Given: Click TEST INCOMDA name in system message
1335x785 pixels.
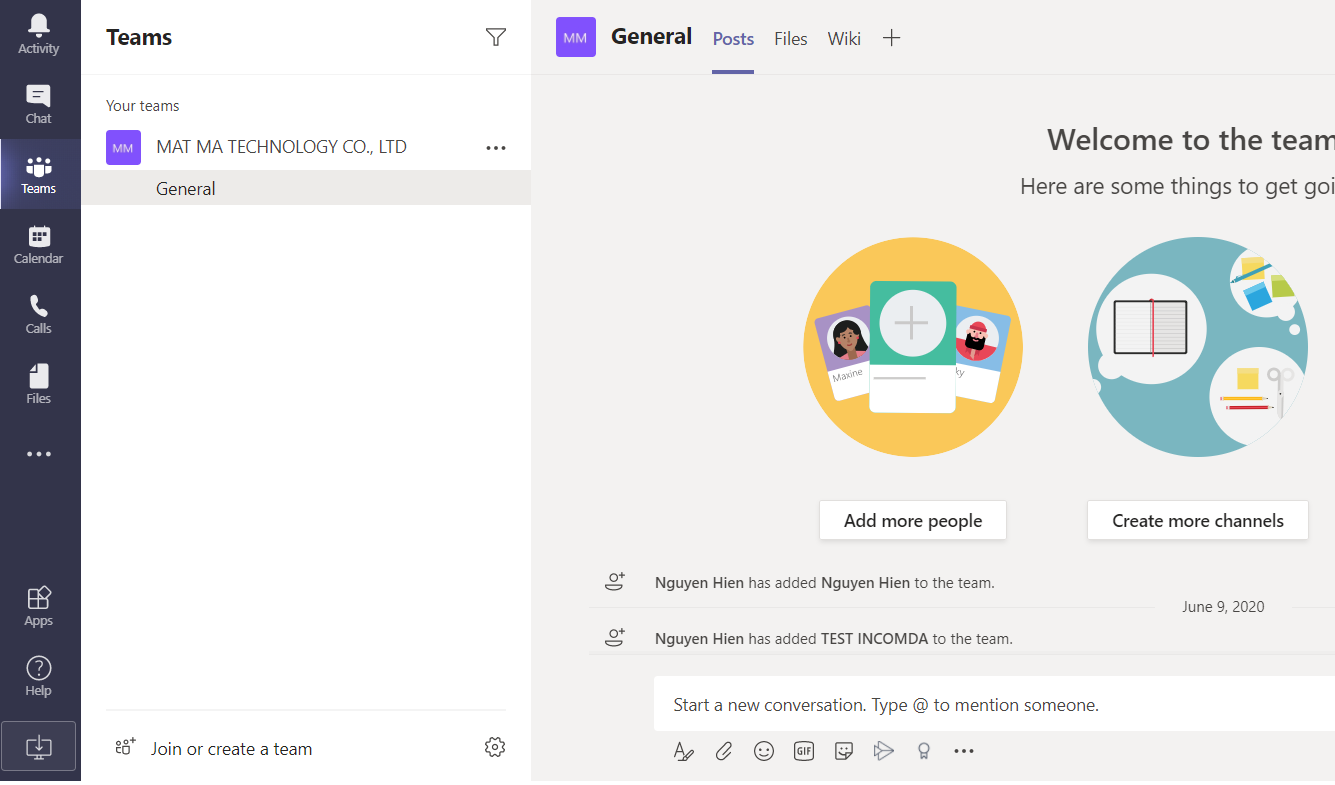Looking at the screenshot, I should [x=875, y=638].
